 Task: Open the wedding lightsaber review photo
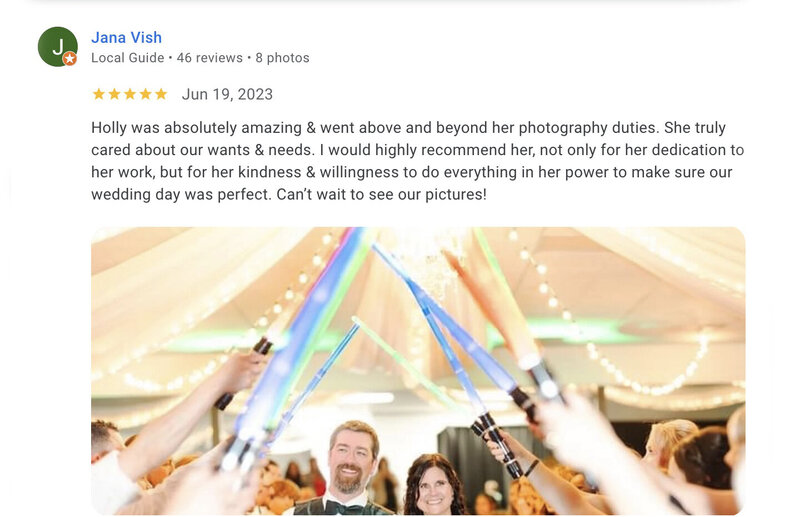click(418, 371)
